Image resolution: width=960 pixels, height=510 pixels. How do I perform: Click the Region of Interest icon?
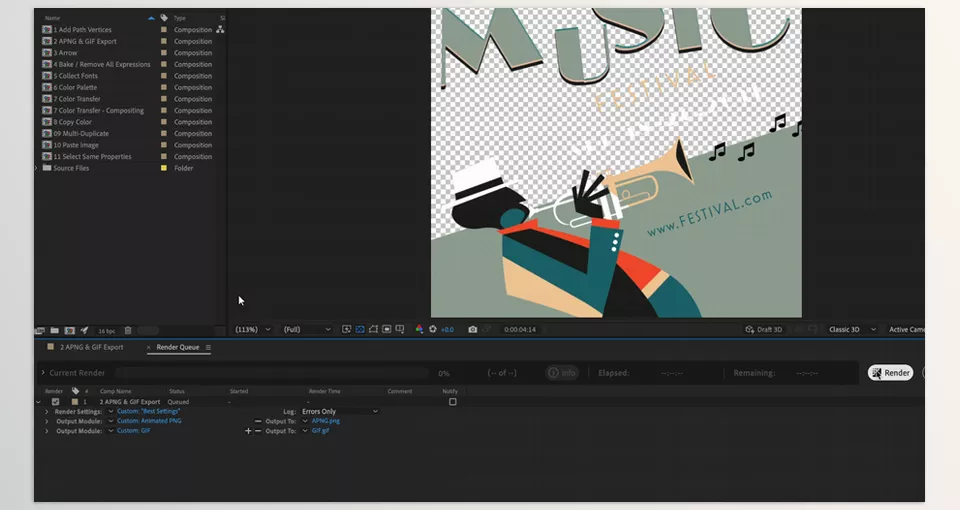tap(387, 329)
